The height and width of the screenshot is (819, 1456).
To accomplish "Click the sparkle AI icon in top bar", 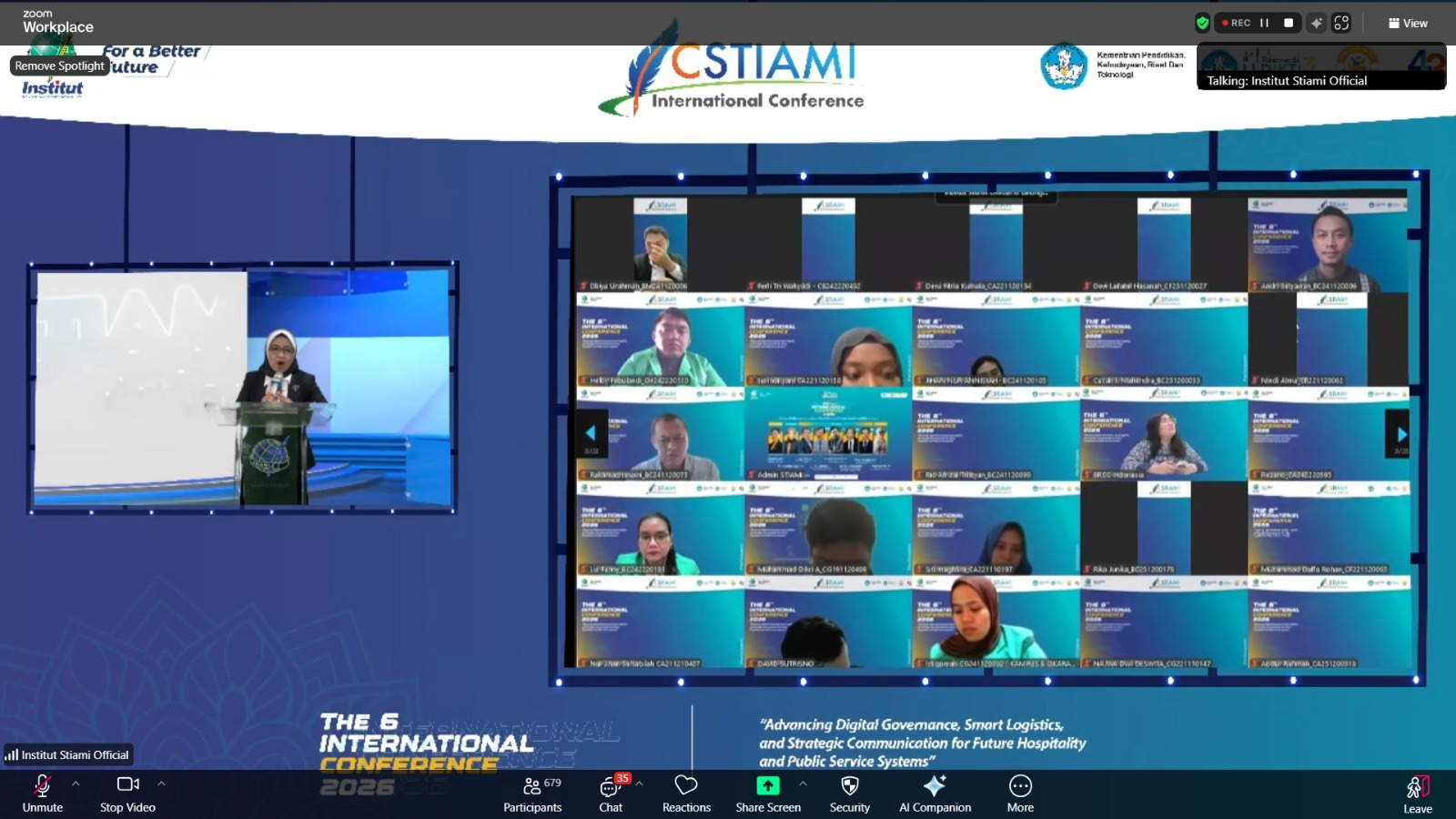I will [x=1316, y=23].
